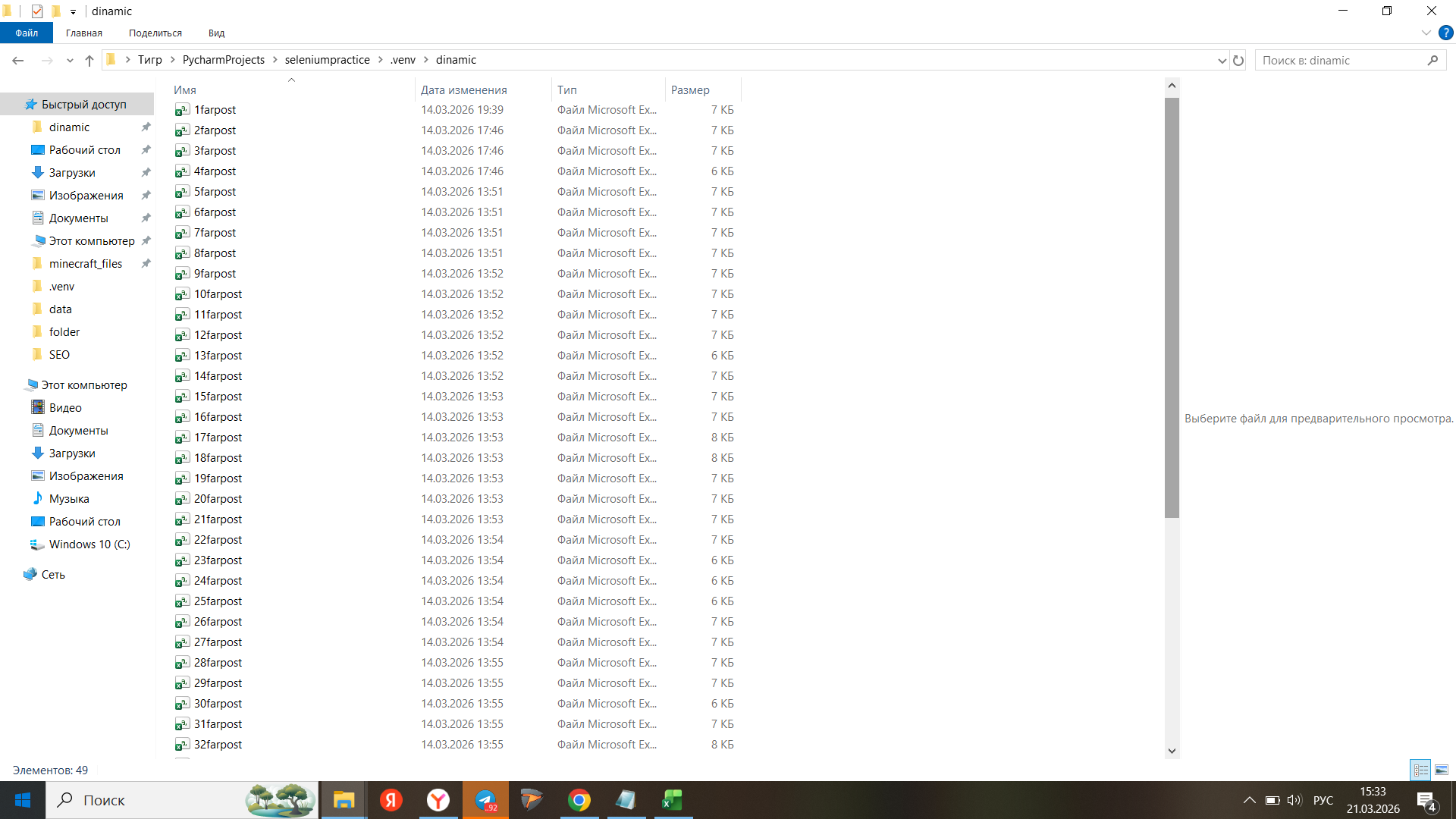
Task: Expand the chevron after PycharmProjects in path
Action: (x=275, y=60)
